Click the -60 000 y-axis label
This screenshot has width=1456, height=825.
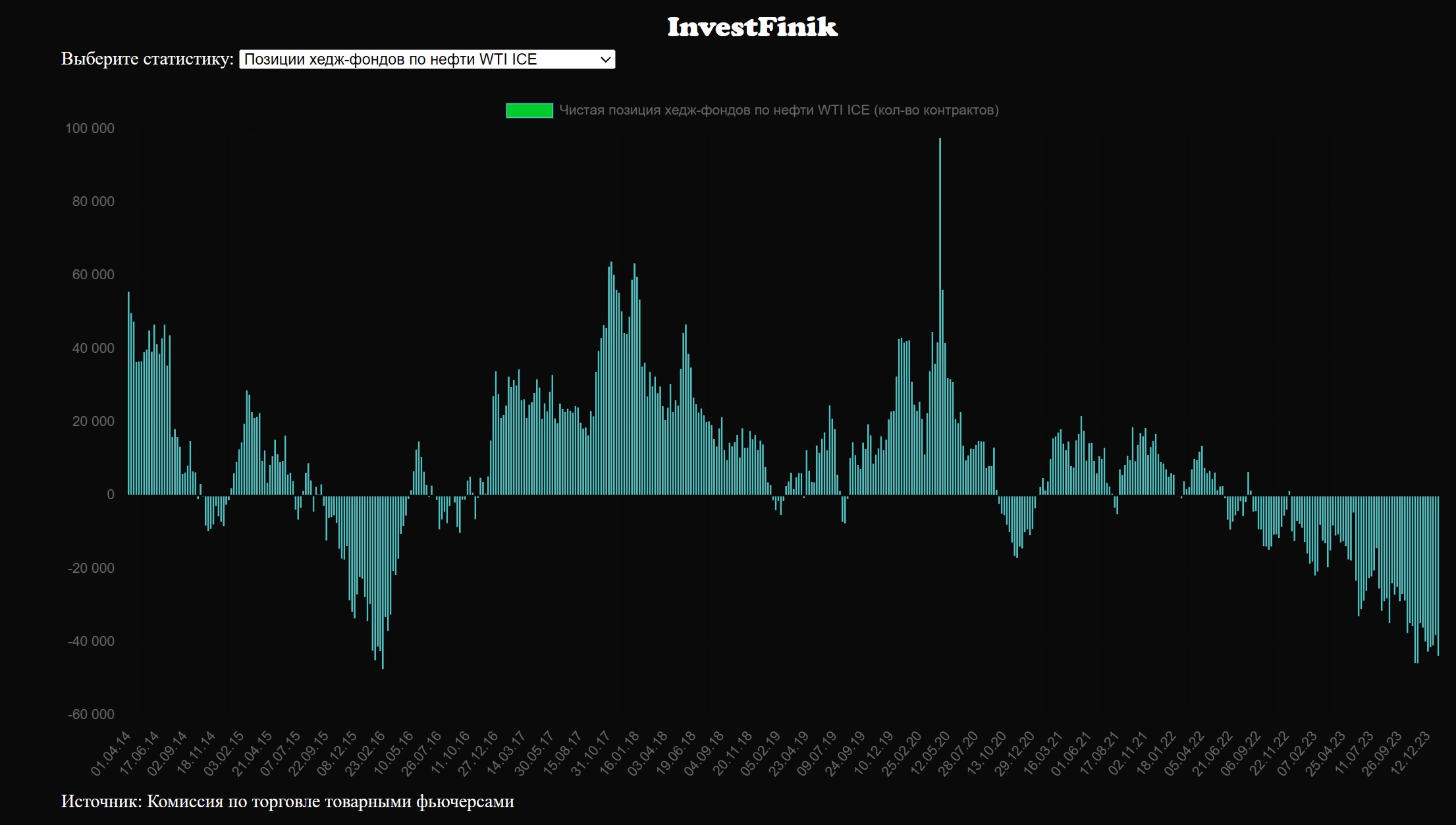point(91,714)
